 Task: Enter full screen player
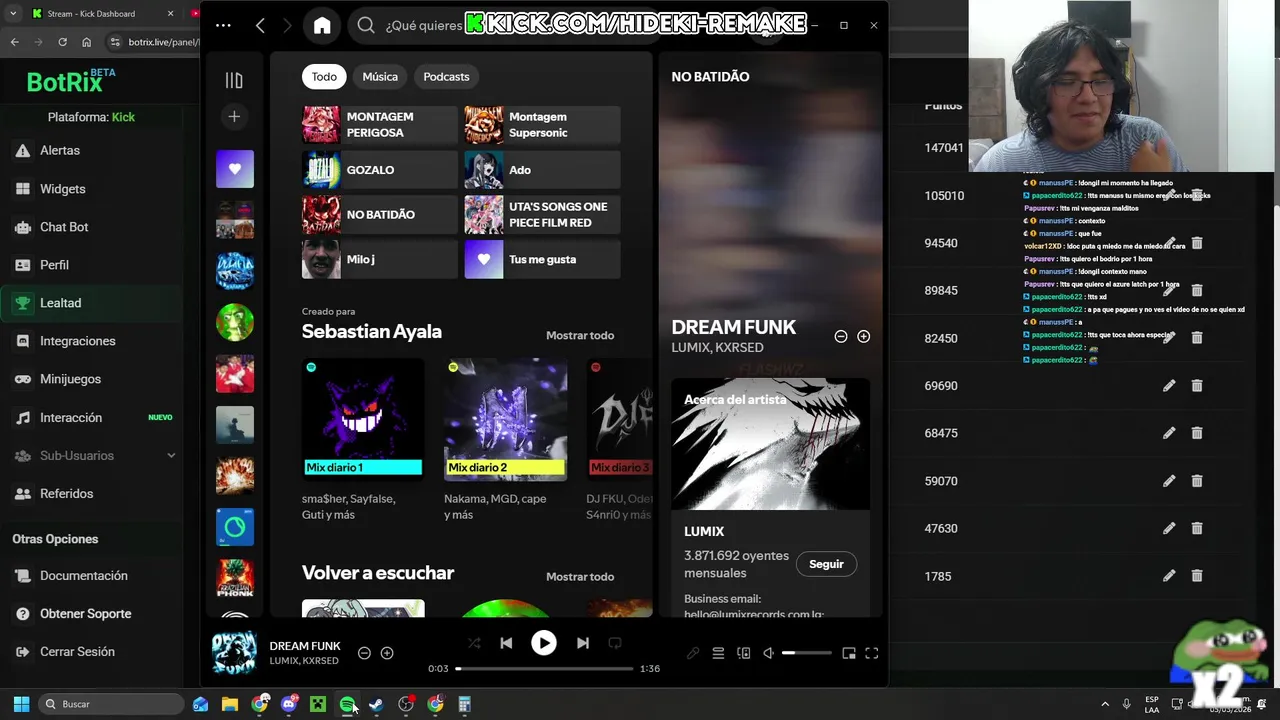(872, 653)
